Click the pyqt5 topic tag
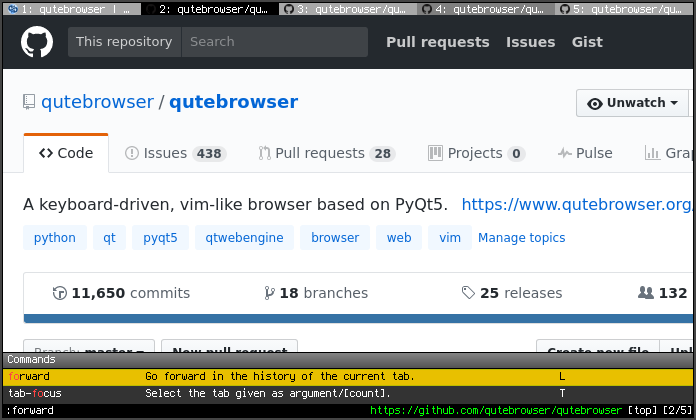Screen dimensions: 696x420 pyautogui.click(x=160, y=238)
